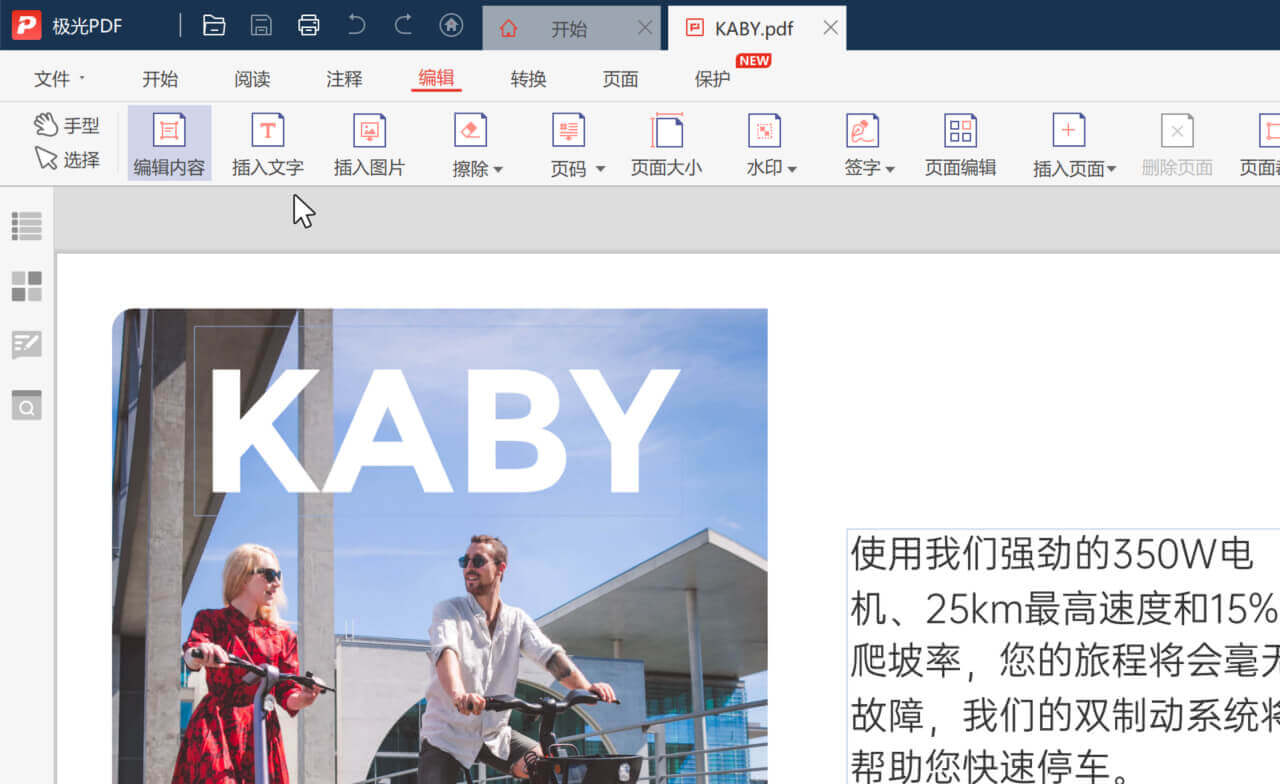Show the page thumbnails panel in the sidebar

coord(26,286)
